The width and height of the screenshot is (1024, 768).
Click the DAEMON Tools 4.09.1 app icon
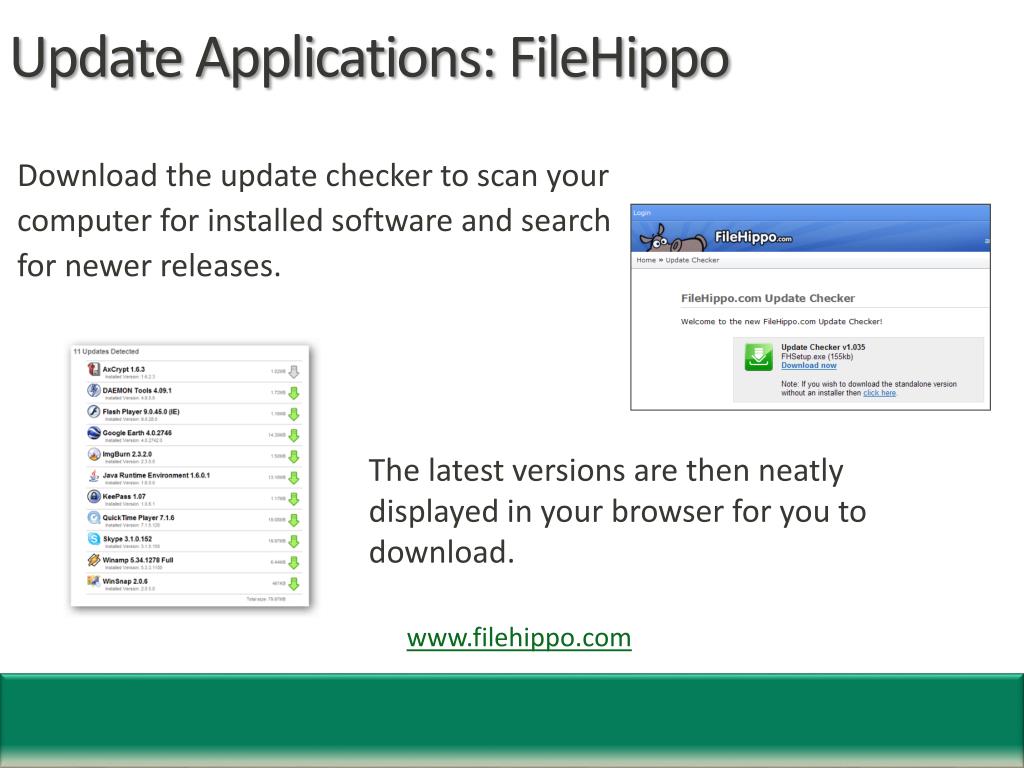pos(93,391)
